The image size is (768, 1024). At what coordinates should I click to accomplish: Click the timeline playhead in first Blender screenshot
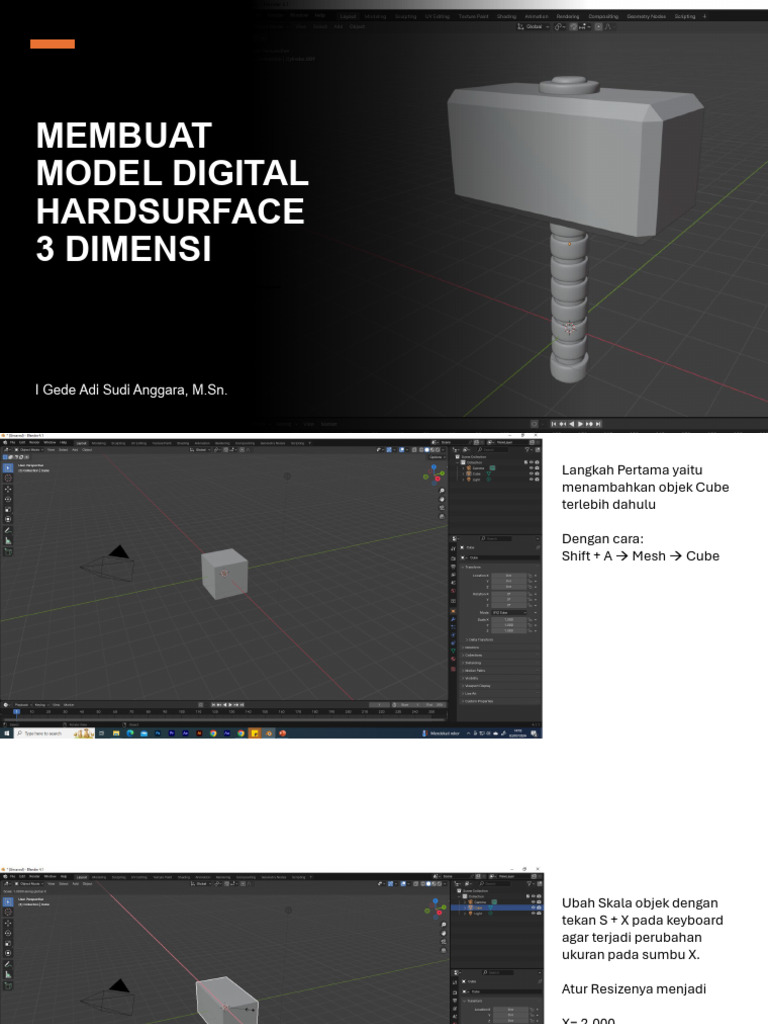coord(16,711)
